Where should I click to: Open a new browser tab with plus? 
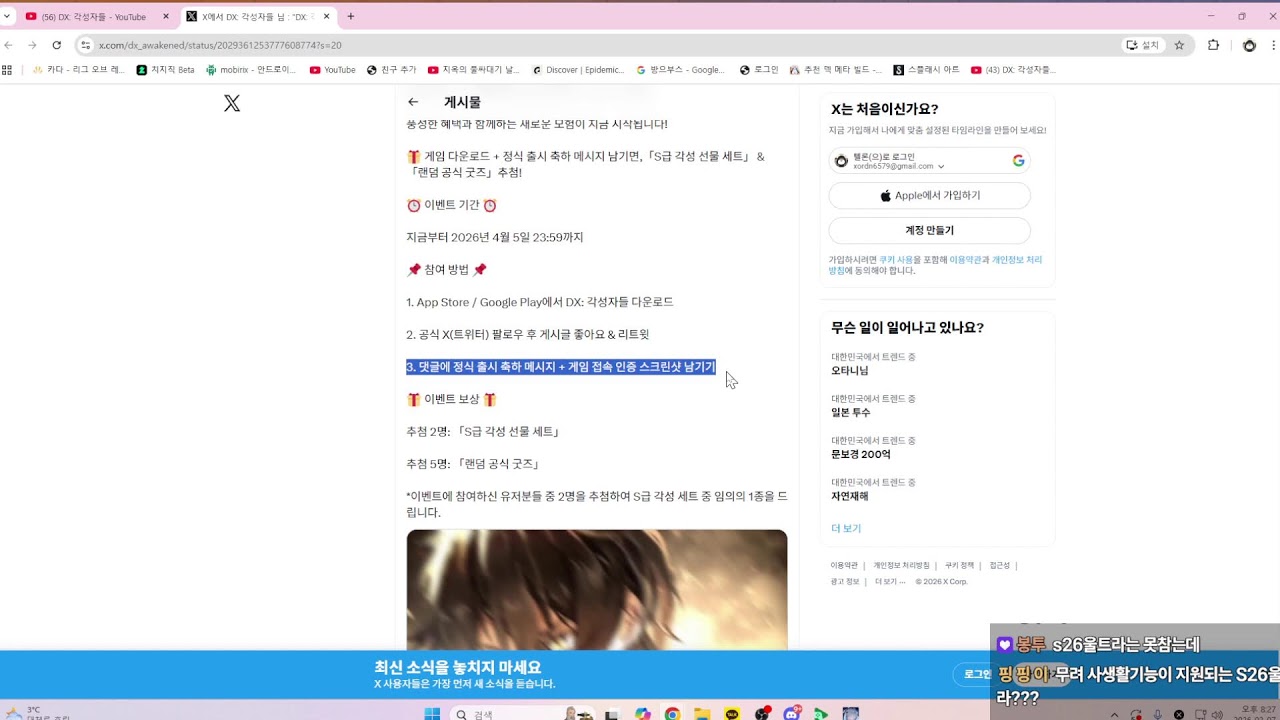click(x=350, y=16)
